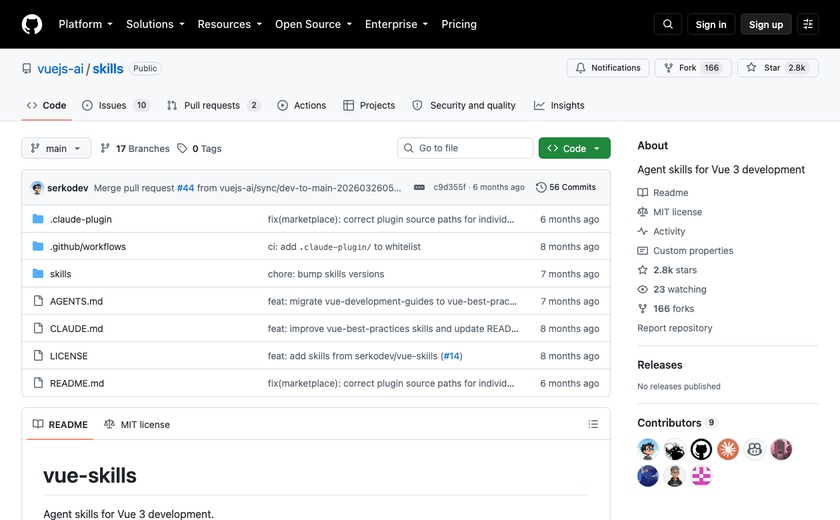This screenshot has width=840, height=520.
Task: Click the Notifications bell button
Action: pyautogui.click(x=608, y=68)
